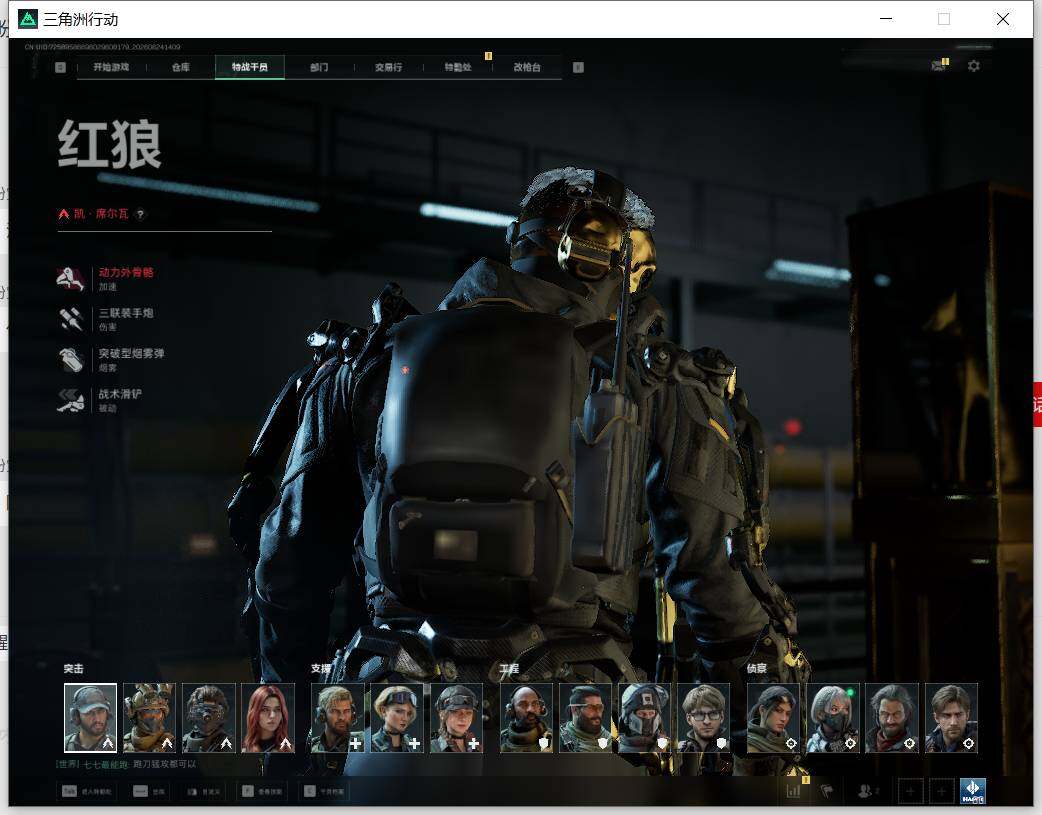Select 突击 operator wearing dark mask
This screenshot has width=1042, height=815.
coord(209,718)
